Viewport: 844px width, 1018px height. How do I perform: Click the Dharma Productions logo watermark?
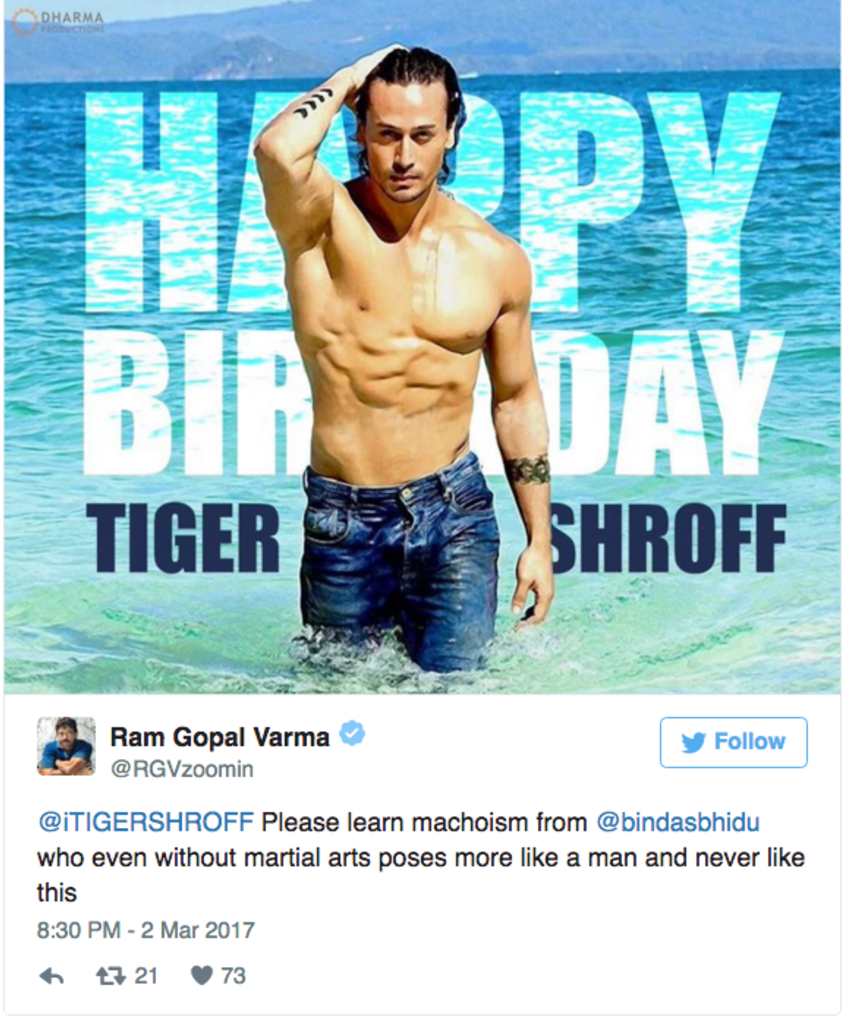click(58, 22)
